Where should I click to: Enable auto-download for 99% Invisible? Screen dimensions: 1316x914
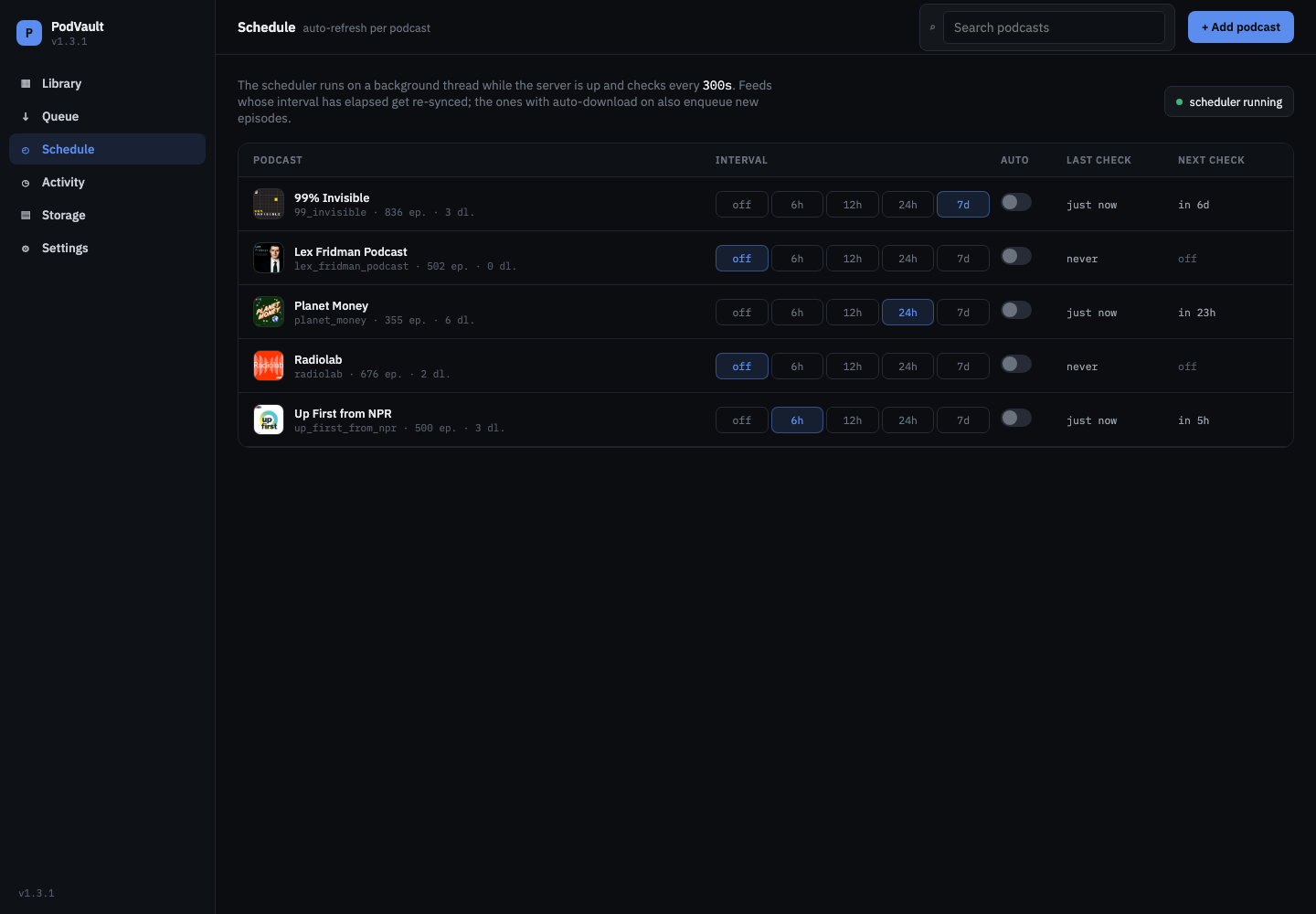tap(1016, 202)
